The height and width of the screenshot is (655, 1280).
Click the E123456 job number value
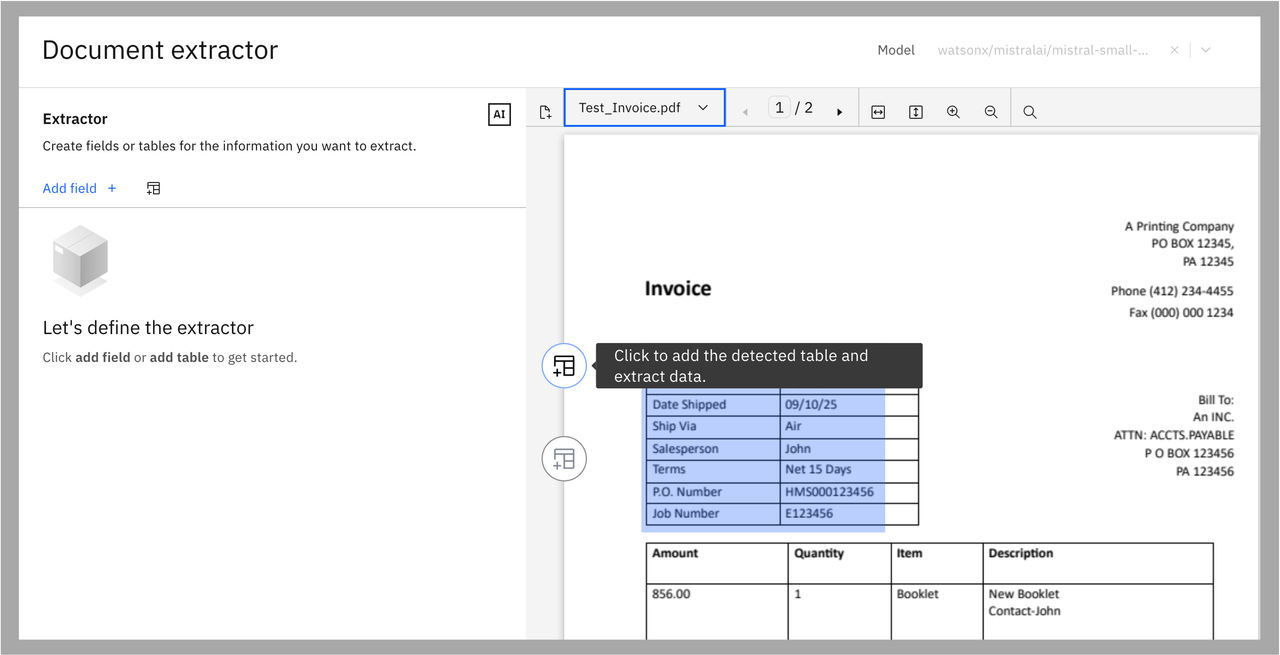tap(809, 514)
